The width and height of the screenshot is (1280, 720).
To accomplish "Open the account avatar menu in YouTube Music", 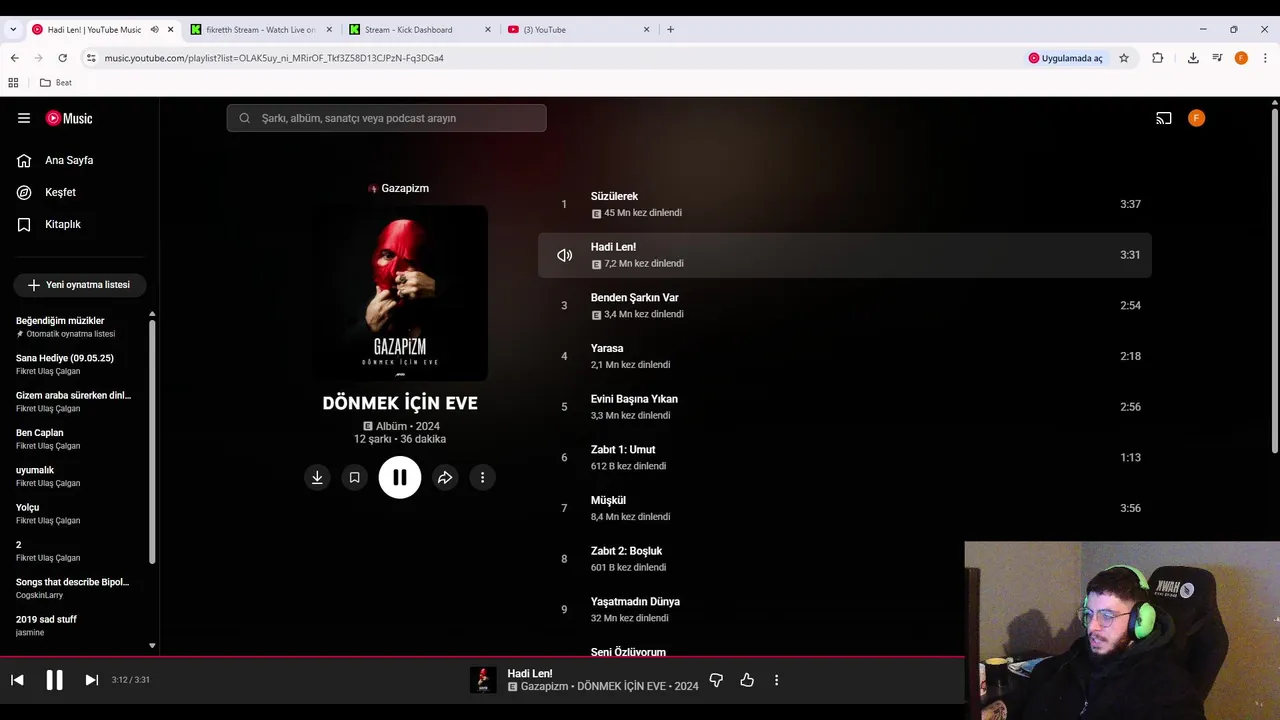I will 1196,118.
